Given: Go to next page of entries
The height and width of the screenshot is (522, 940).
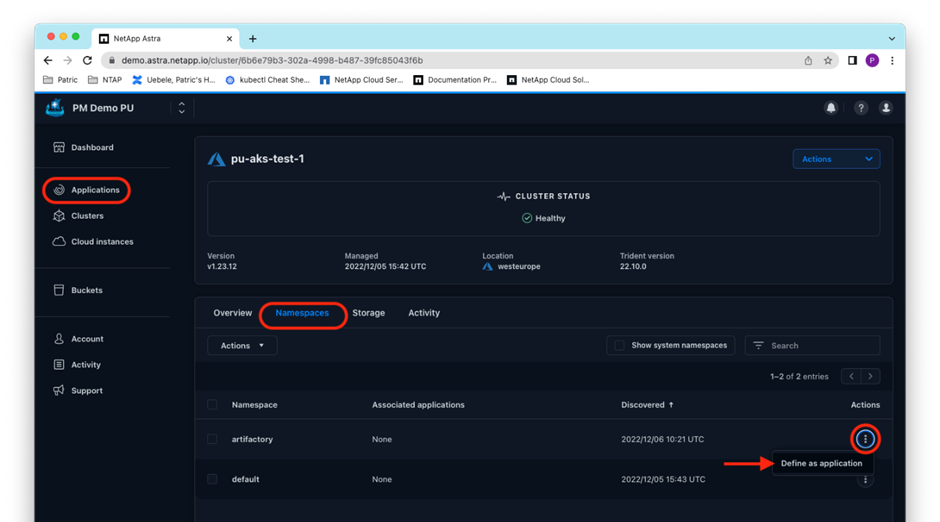Looking at the screenshot, I should pos(870,376).
